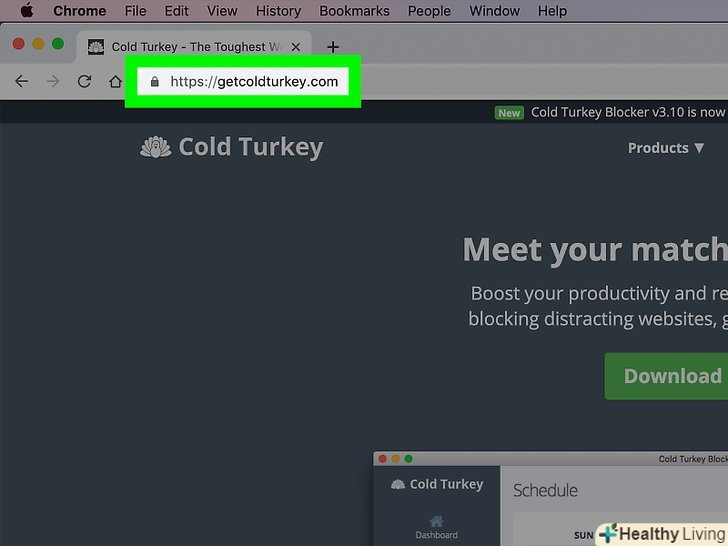Click the Meet your match heading
This screenshot has width=728, height=546.
pos(595,250)
